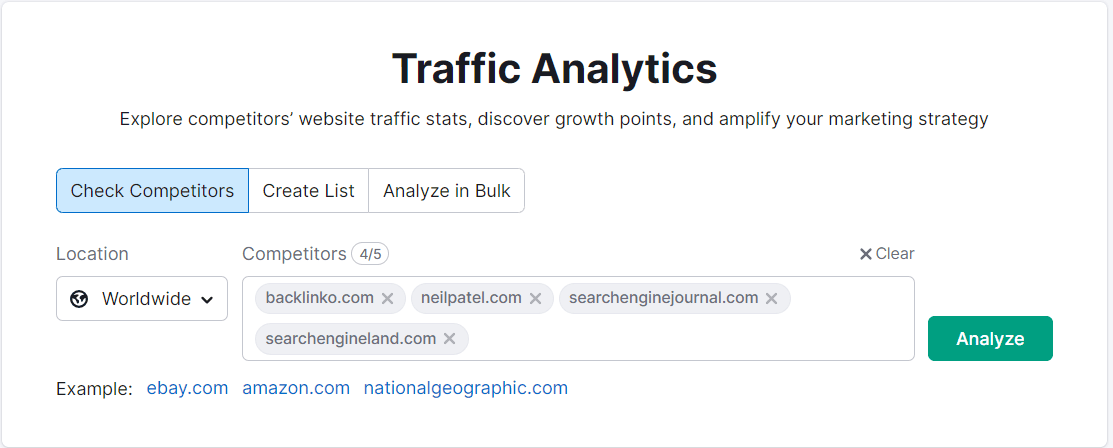Remove neilpatel.com from competitors

click(535, 299)
